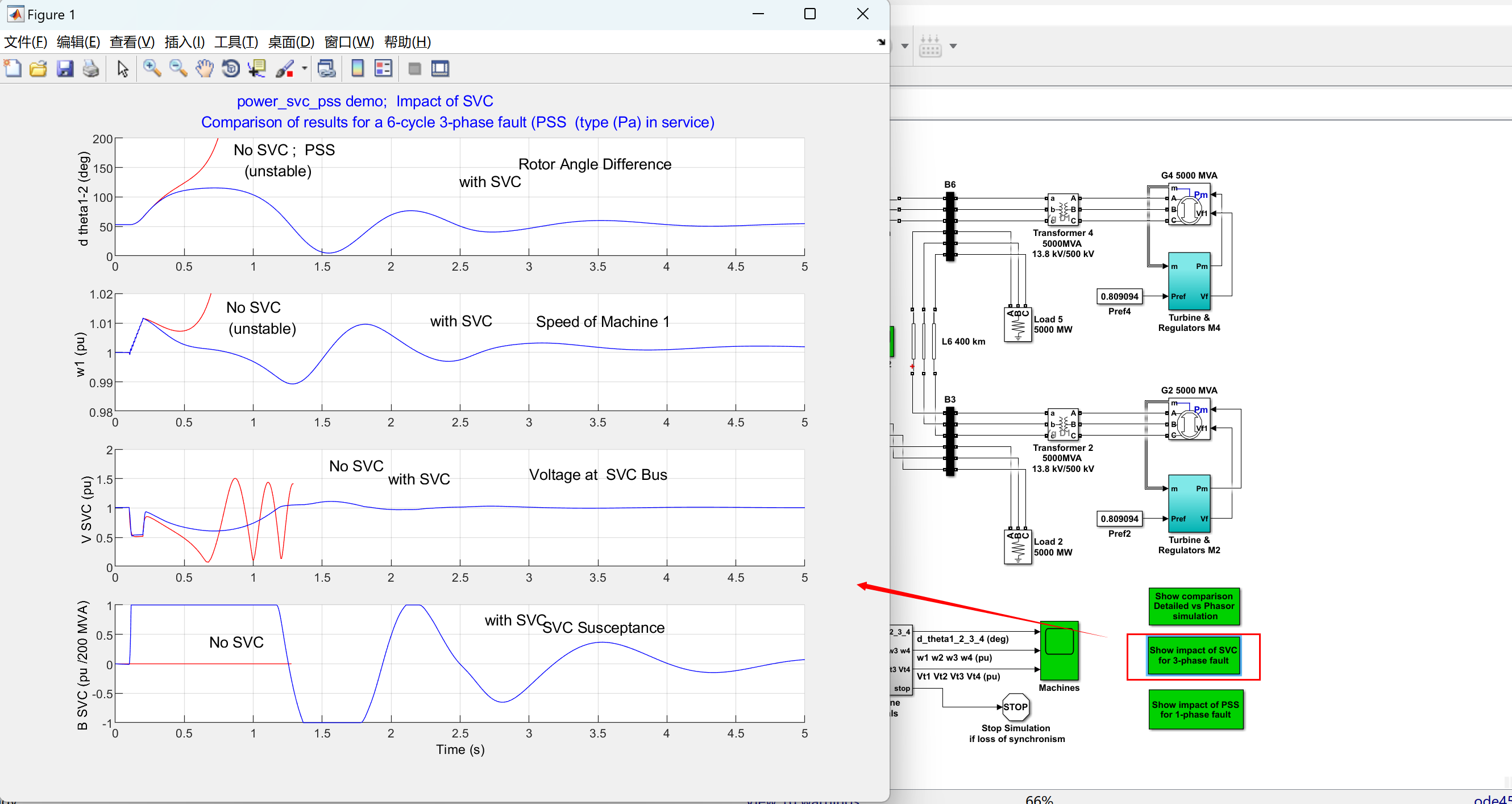1512x804 pixels.
Task: Select the STOP simulation block
Action: point(1015,707)
